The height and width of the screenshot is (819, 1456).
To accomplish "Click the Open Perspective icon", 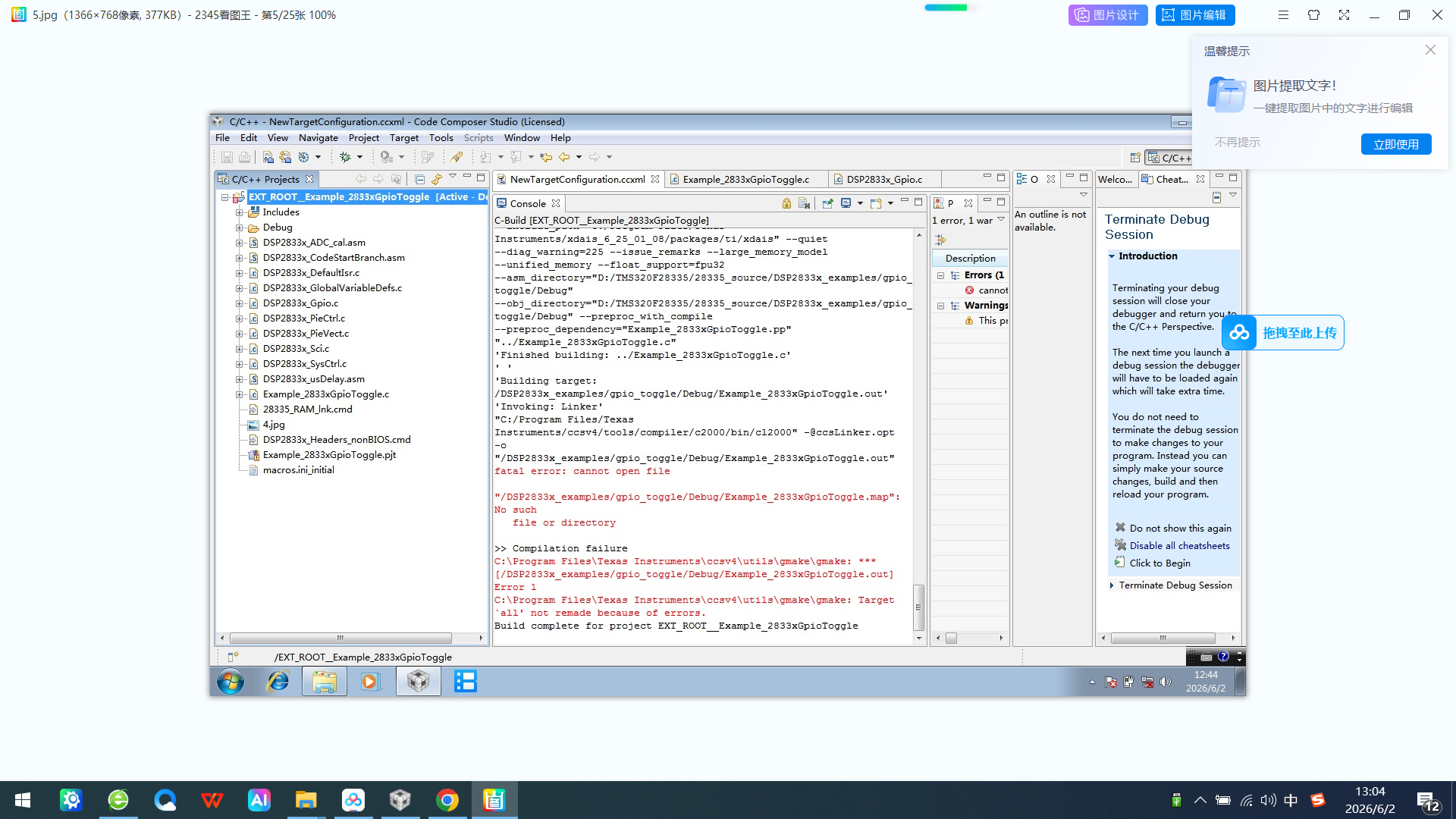I will pyautogui.click(x=1135, y=158).
